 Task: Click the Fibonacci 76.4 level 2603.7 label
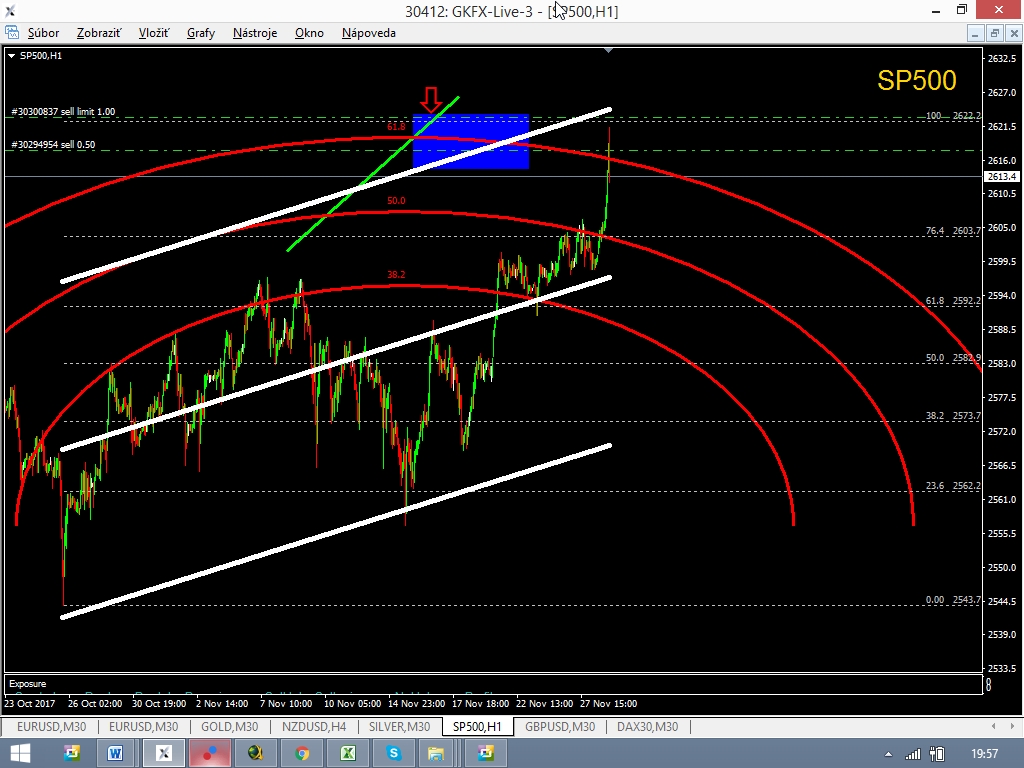pyautogui.click(x=953, y=231)
